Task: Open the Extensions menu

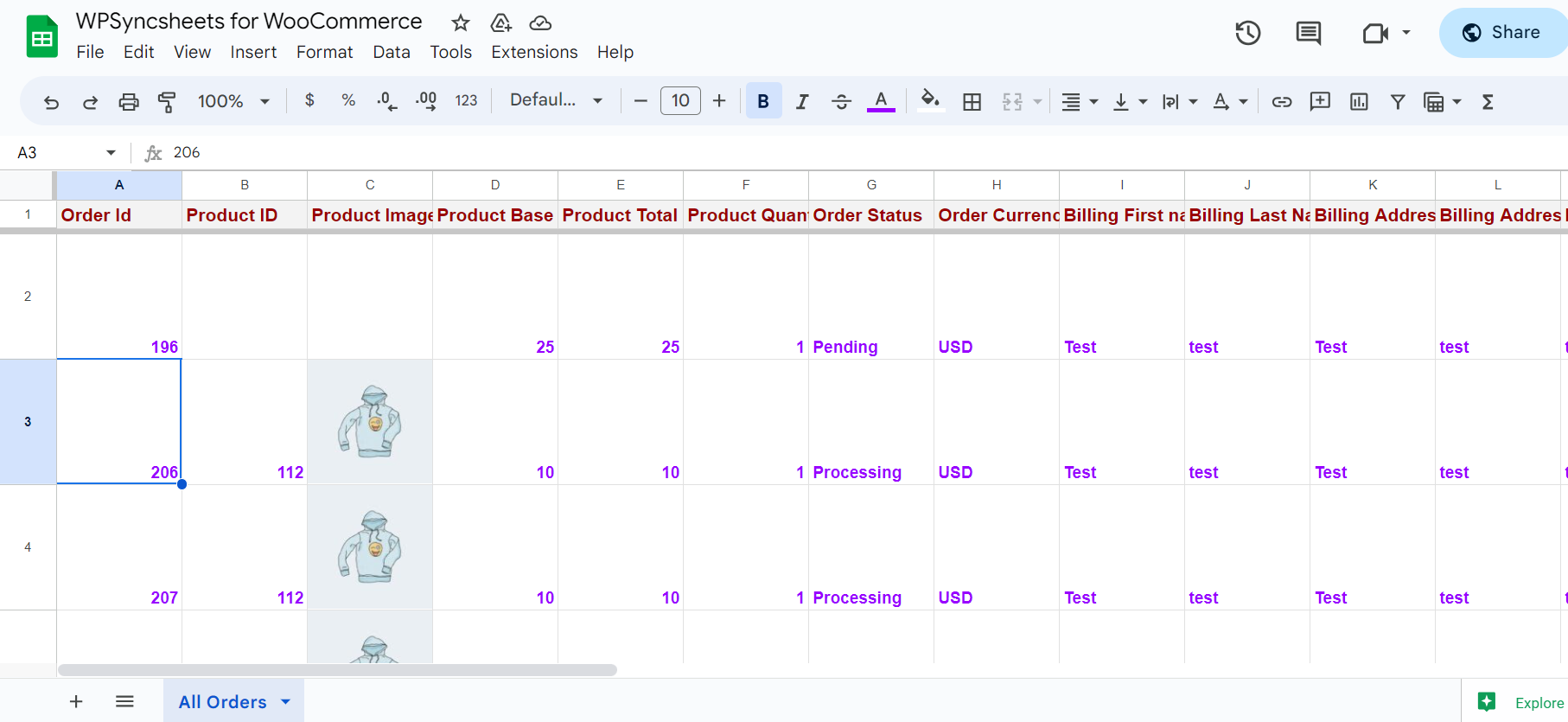Action: coord(534,52)
